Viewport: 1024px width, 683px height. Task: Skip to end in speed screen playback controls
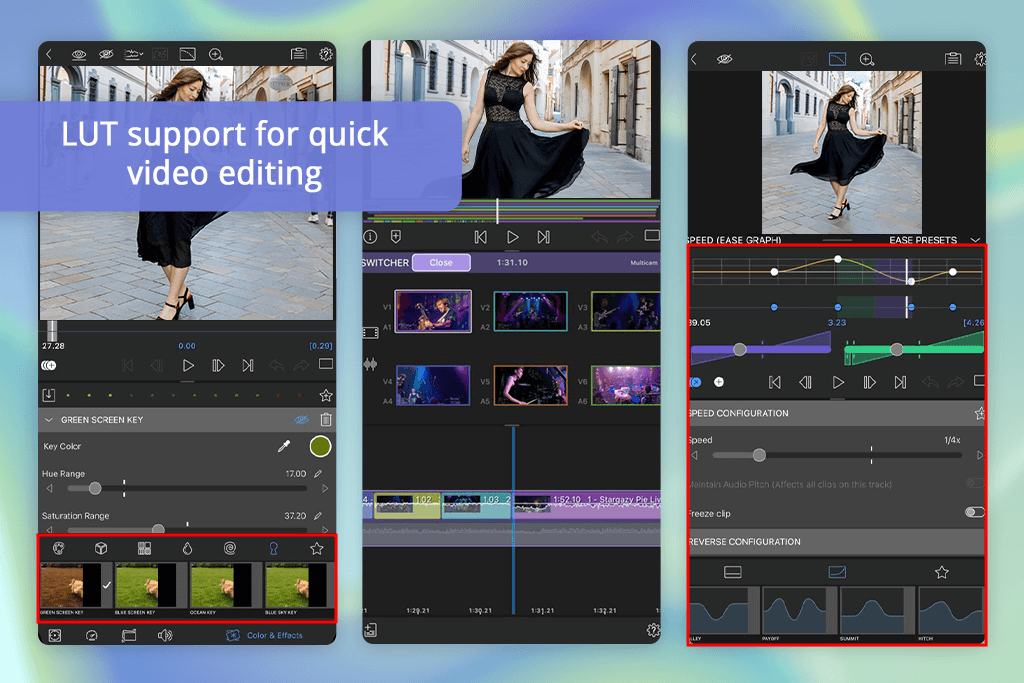pyautogui.click(x=900, y=382)
